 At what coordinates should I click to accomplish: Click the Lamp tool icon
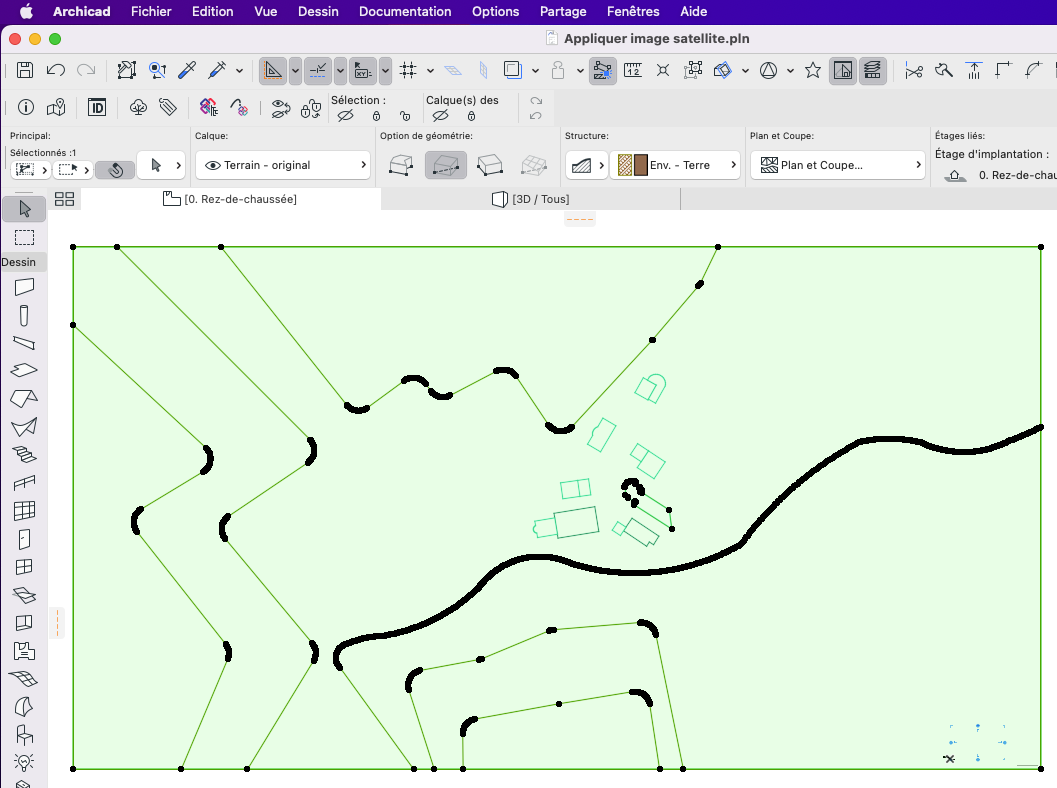[24, 762]
